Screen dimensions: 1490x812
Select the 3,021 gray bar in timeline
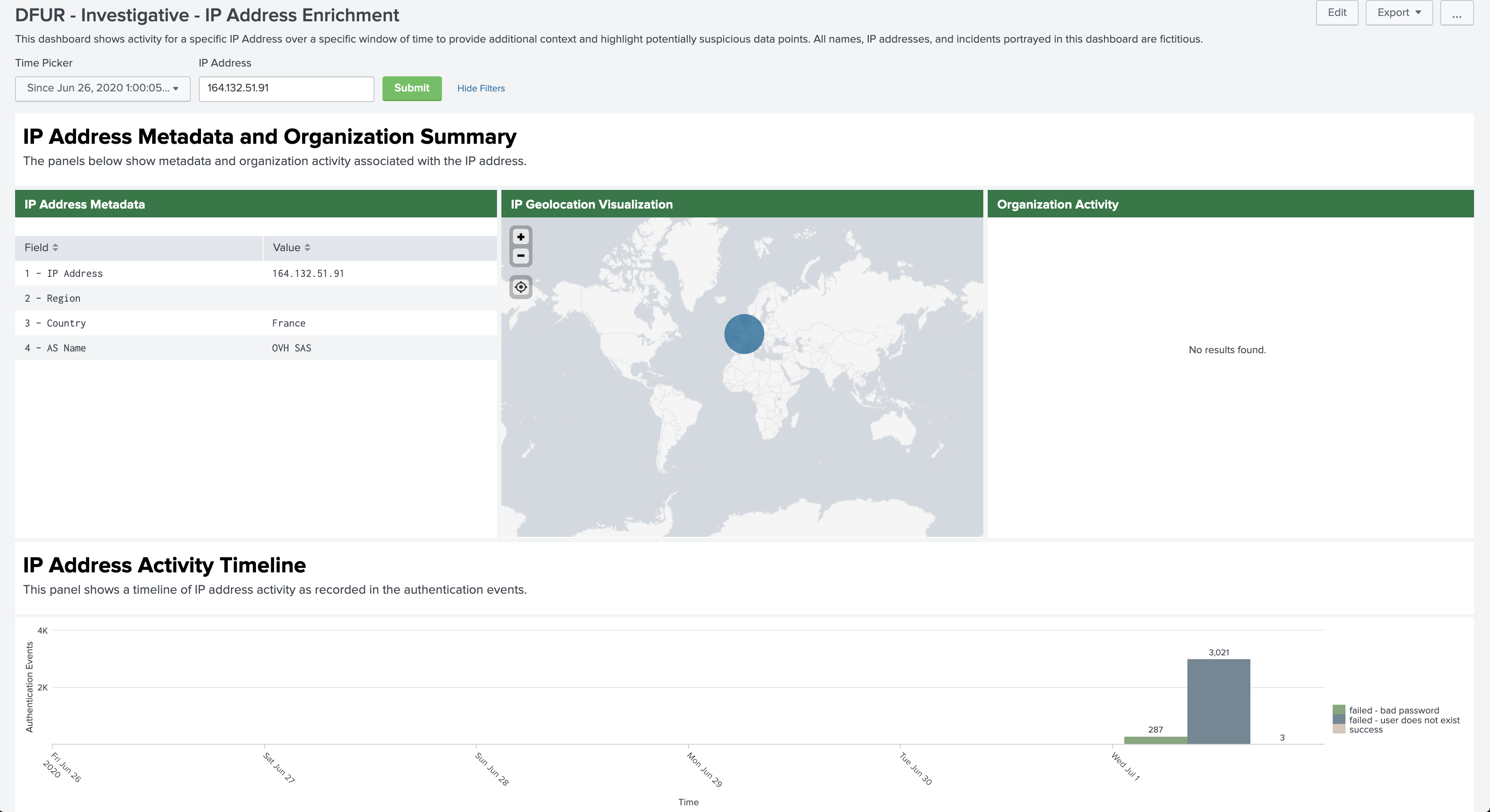pos(1219,701)
